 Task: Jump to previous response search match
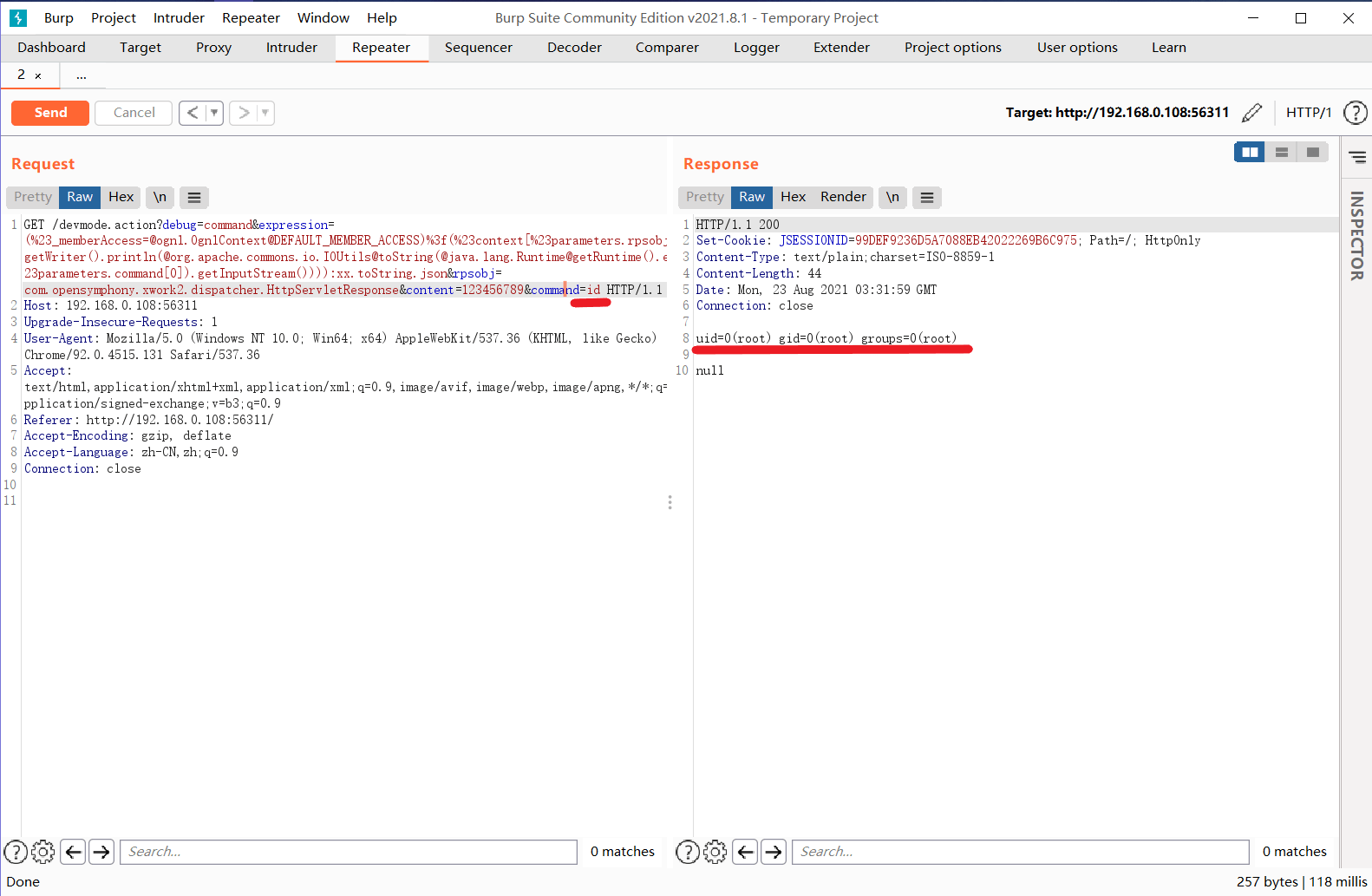pyautogui.click(x=746, y=852)
